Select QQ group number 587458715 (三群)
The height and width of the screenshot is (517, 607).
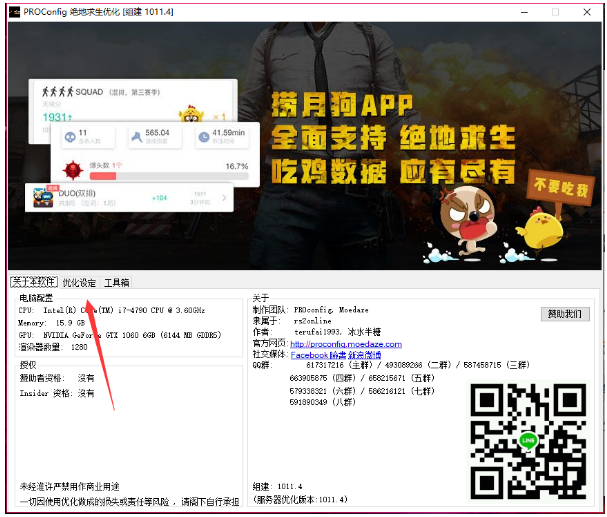coord(497,365)
